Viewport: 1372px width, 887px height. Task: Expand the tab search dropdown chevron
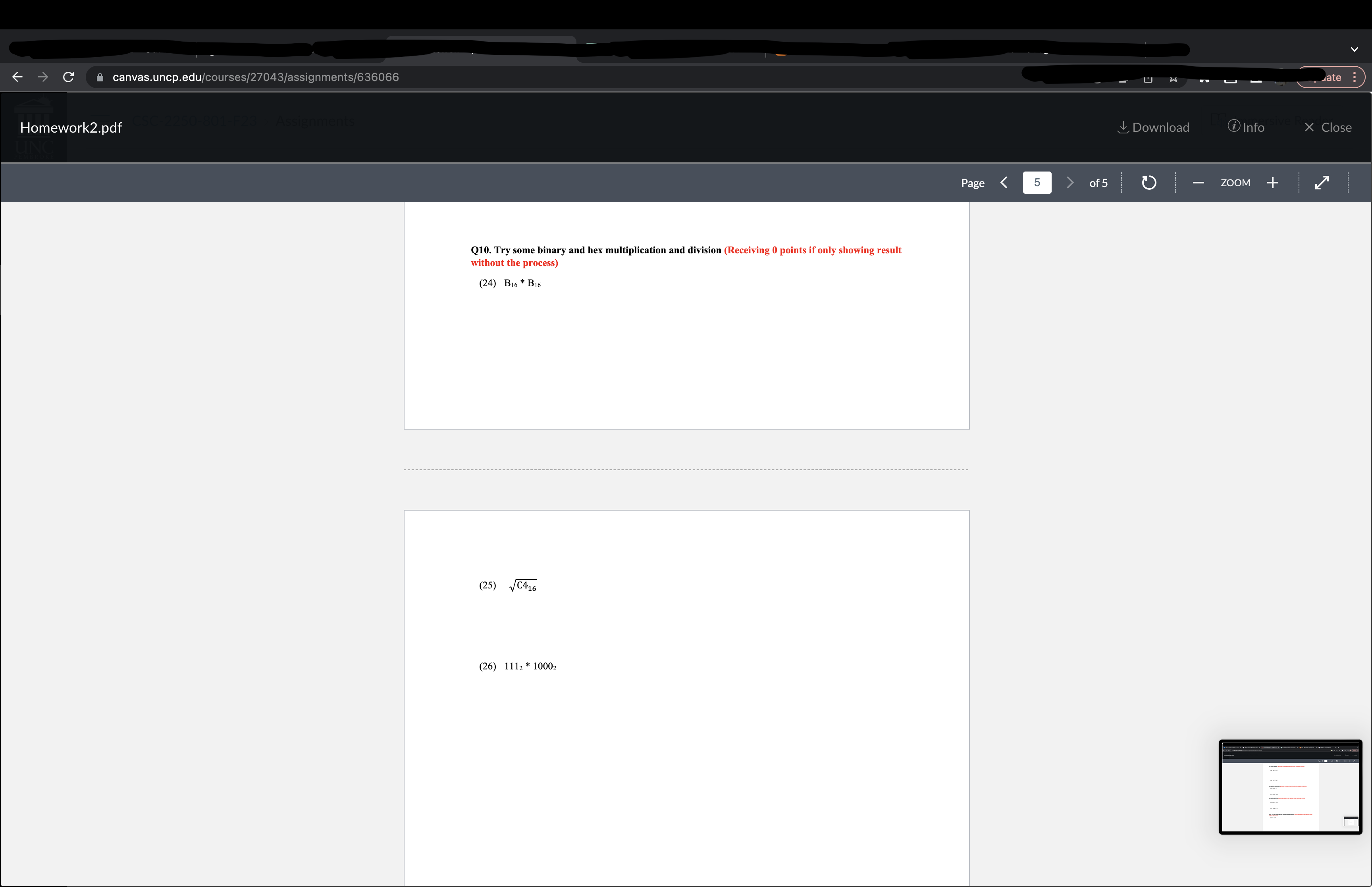click(x=1354, y=50)
